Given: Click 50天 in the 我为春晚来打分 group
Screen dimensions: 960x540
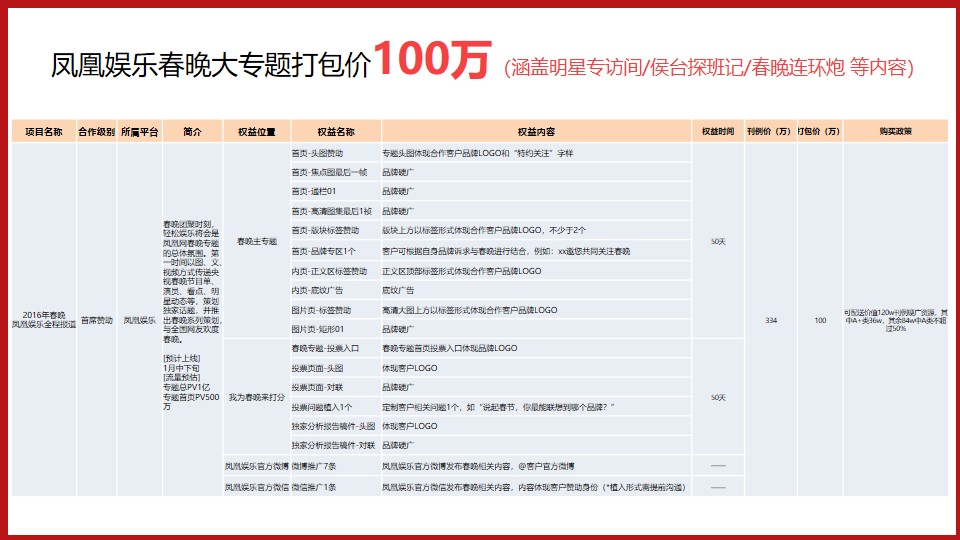Looking at the screenshot, I should point(718,397).
